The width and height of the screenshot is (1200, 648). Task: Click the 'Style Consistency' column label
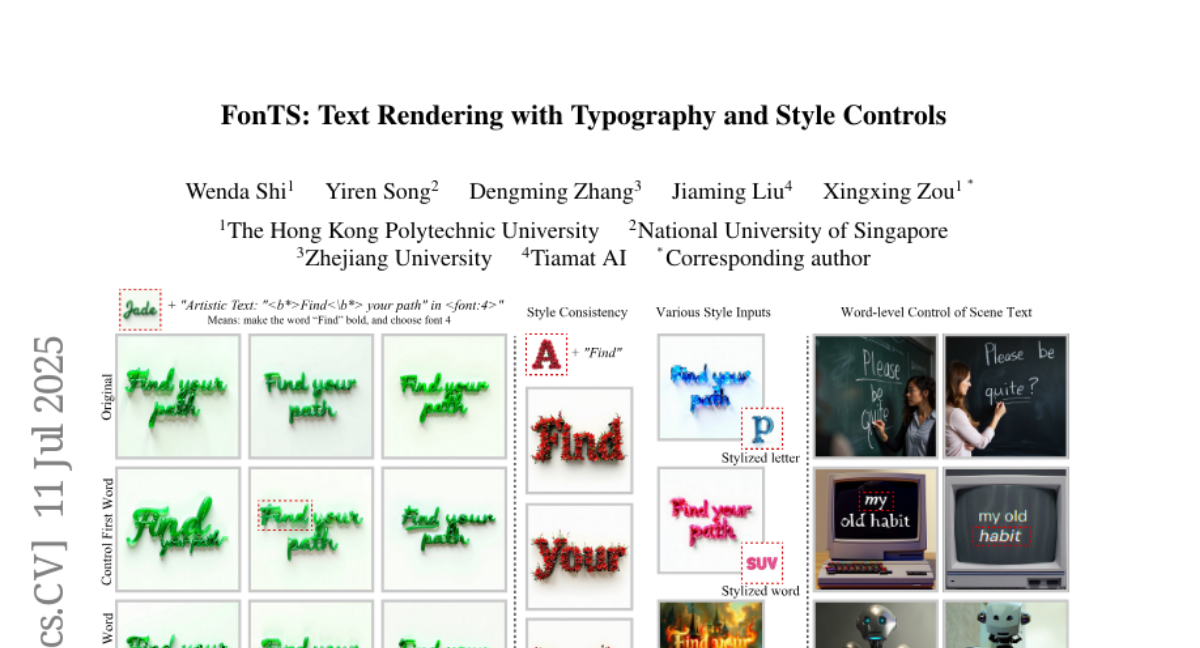point(577,312)
